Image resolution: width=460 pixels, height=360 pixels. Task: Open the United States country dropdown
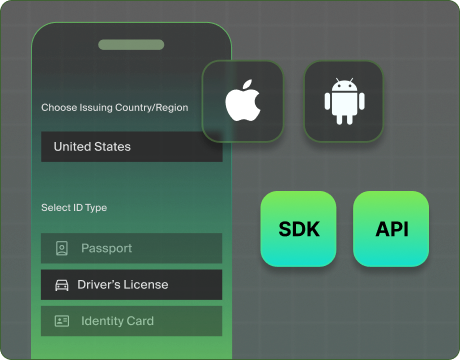pyautogui.click(x=132, y=147)
